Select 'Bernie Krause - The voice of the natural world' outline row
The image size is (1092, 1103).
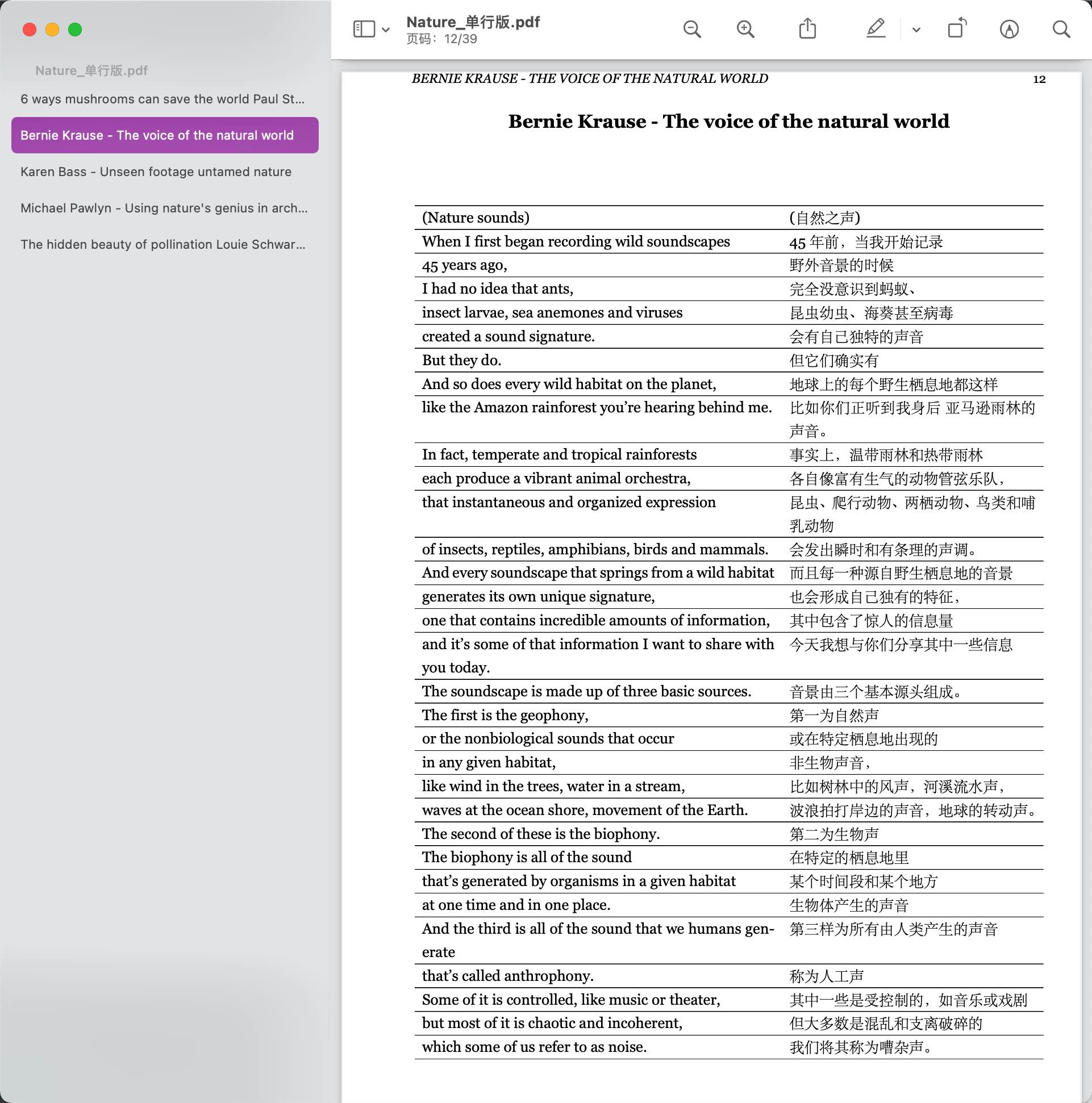point(165,135)
